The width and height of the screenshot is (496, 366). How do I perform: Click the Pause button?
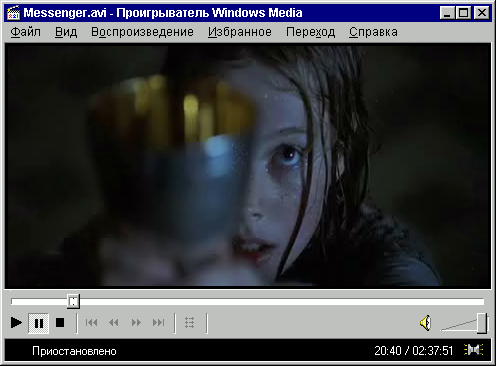(39, 323)
